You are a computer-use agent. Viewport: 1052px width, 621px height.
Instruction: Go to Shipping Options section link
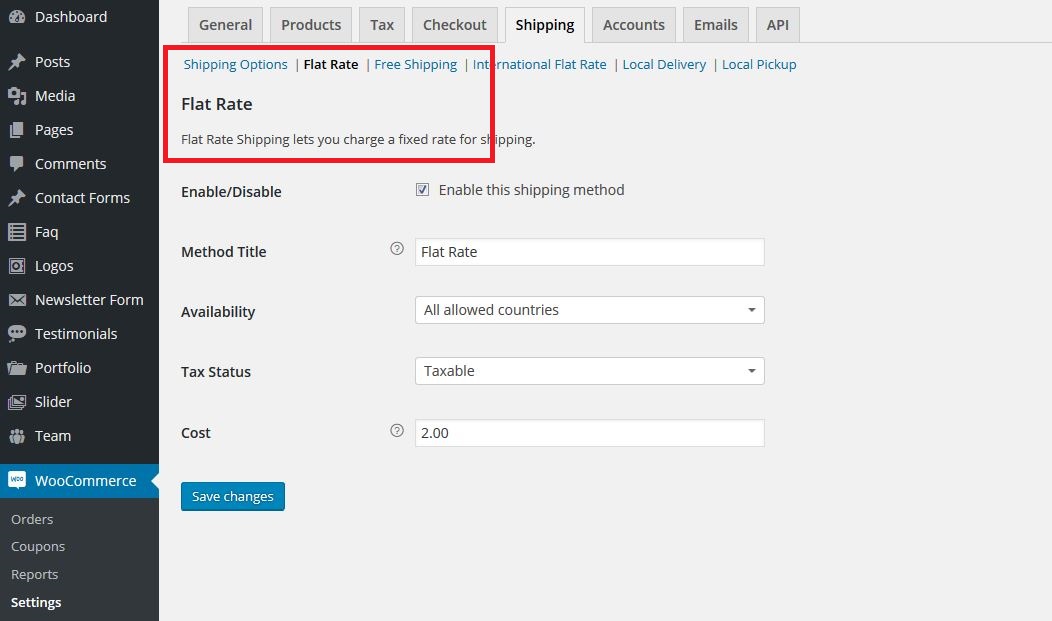tap(235, 64)
